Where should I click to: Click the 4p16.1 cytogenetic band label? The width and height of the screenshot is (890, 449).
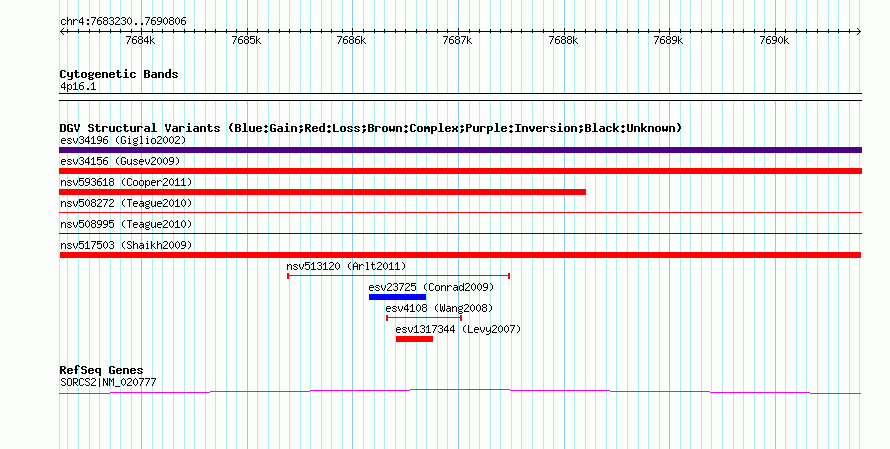pyautogui.click(x=78, y=87)
